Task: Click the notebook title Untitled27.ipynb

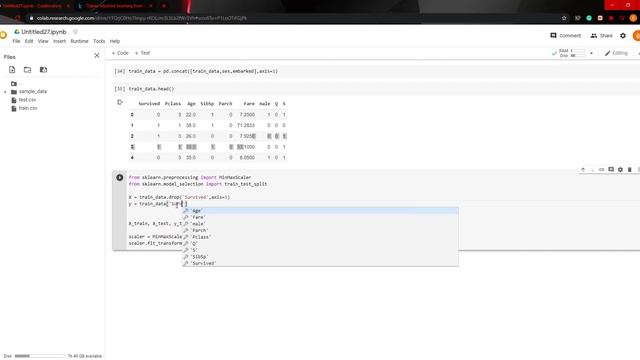Action: (x=44, y=31)
